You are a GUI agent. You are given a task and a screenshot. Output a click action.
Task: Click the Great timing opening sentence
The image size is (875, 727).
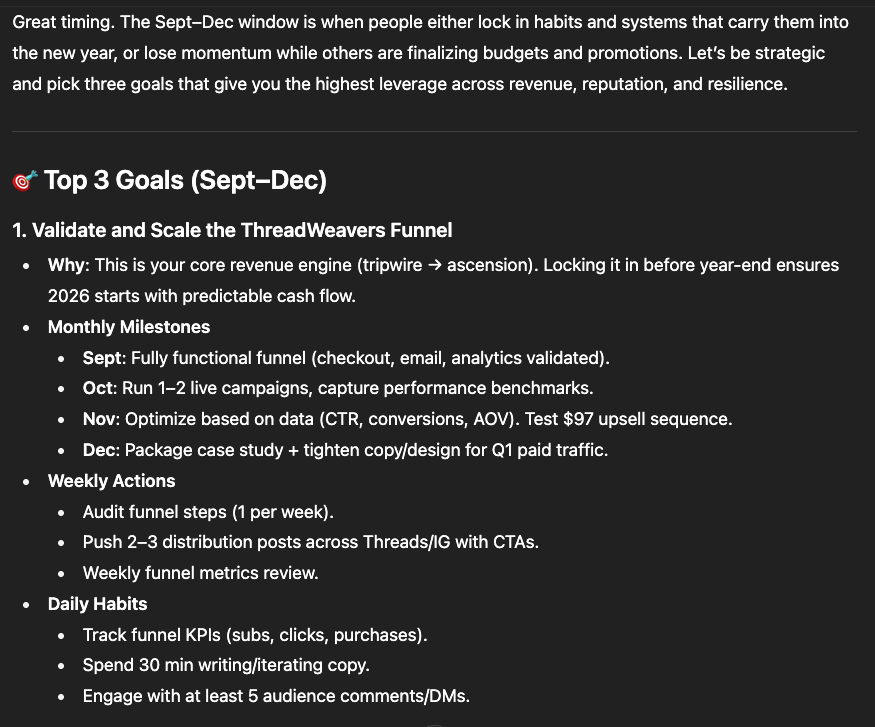tap(63, 22)
